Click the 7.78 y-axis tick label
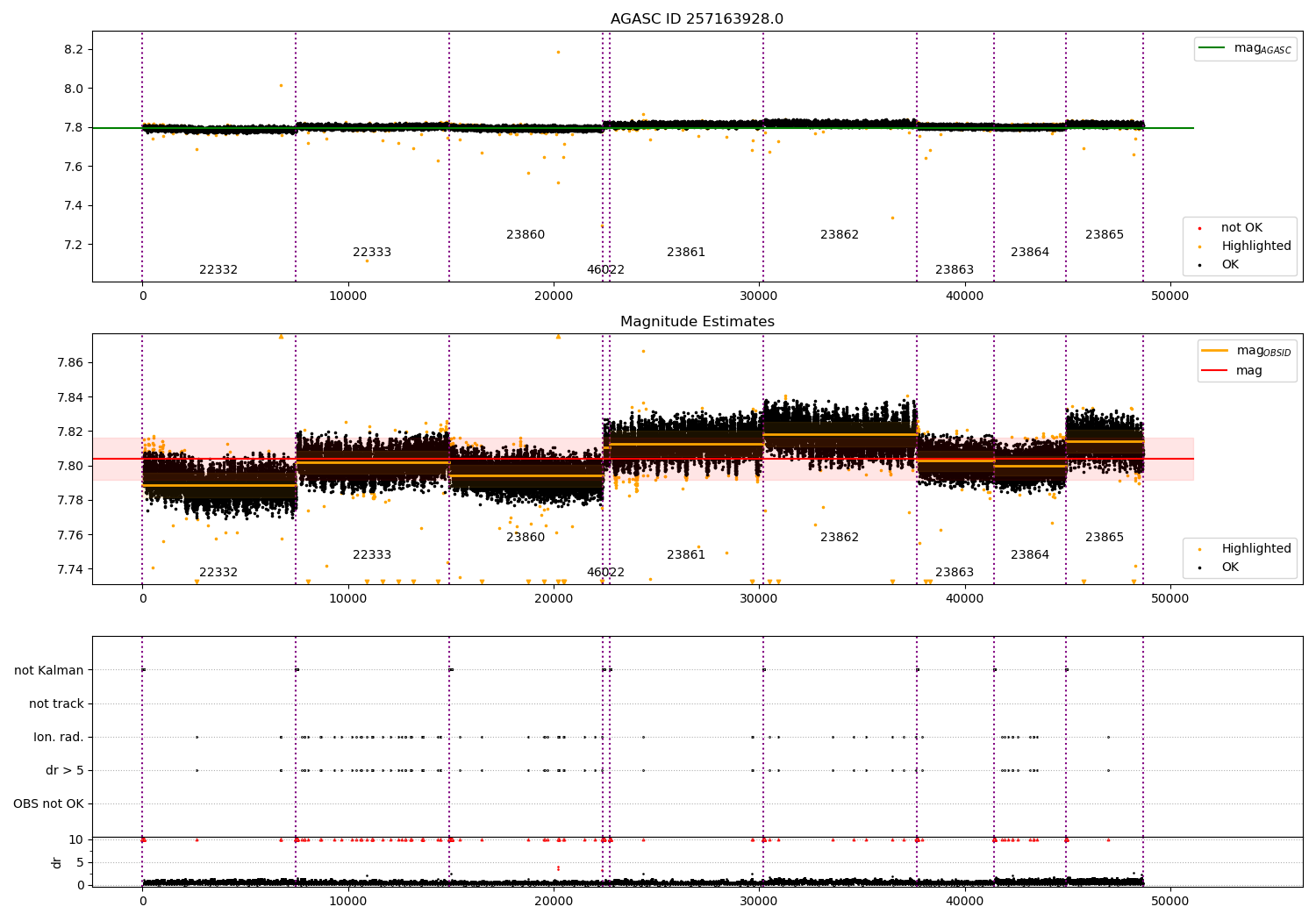 tap(70, 501)
